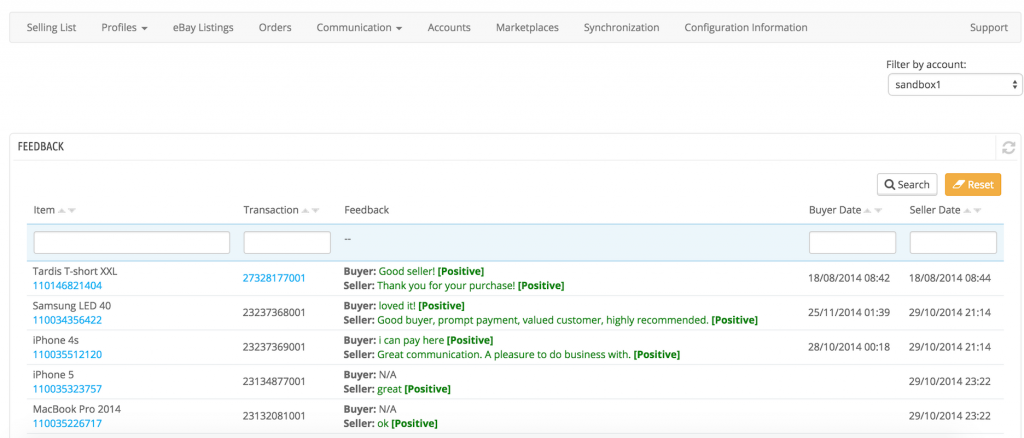Open item link 110035226717
Screen dimensions: 1024x438
67,423
